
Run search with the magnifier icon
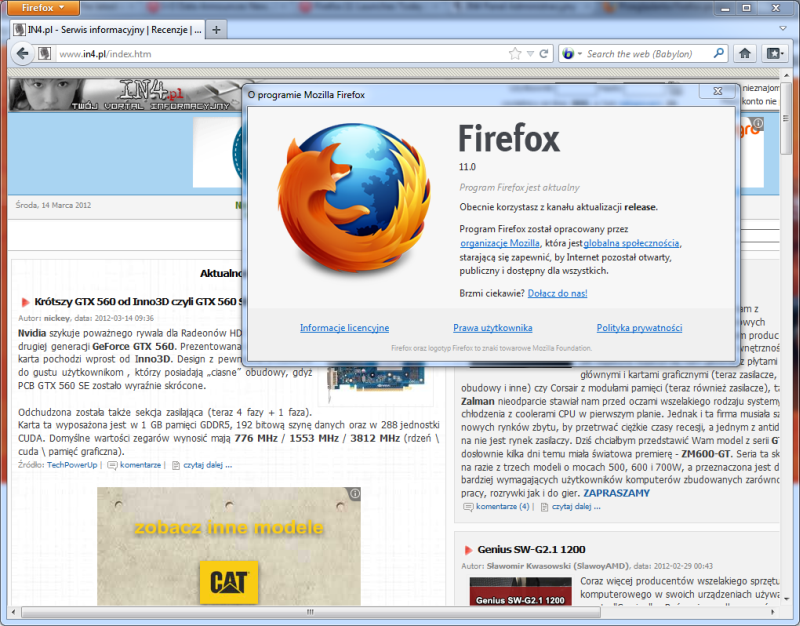pos(719,53)
